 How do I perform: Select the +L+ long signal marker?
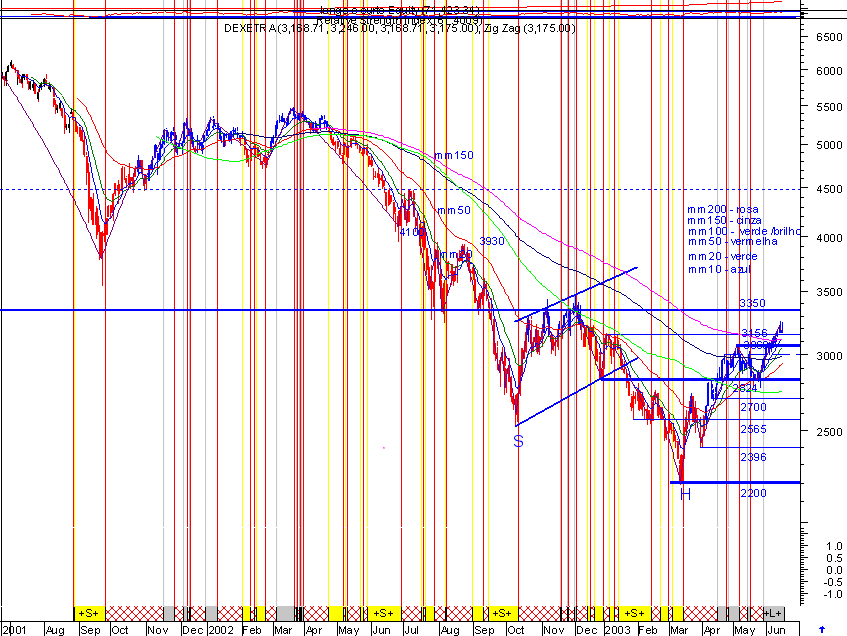click(x=773, y=614)
